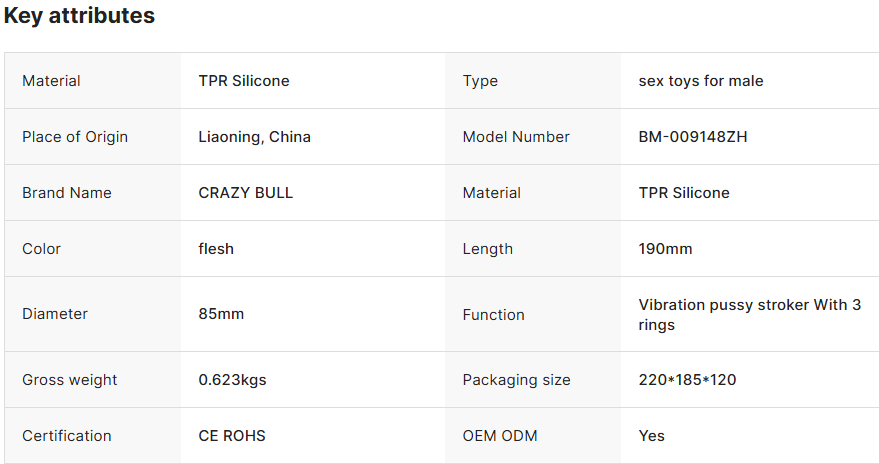Click model number BM-009148ZH
879x464 pixels.
click(x=692, y=137)
